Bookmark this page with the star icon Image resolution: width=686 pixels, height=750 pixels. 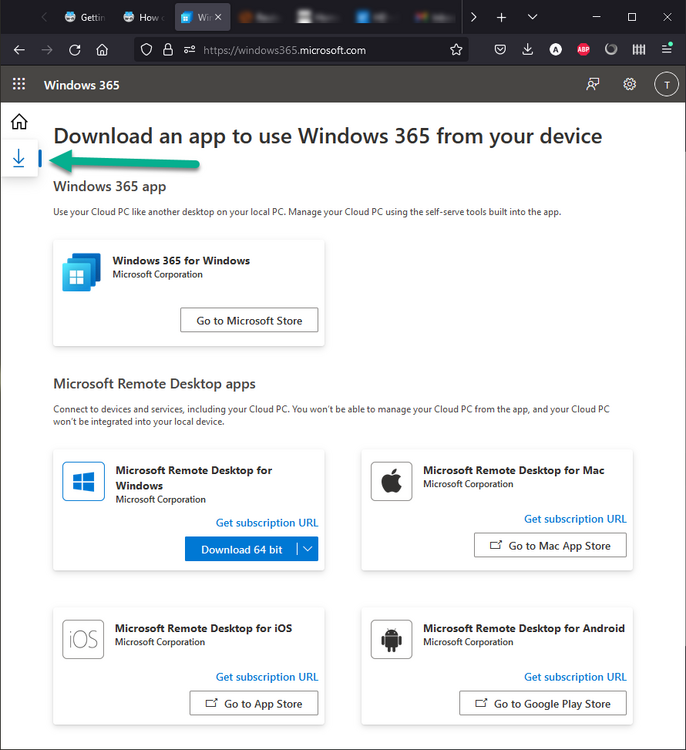pos(456,50)
